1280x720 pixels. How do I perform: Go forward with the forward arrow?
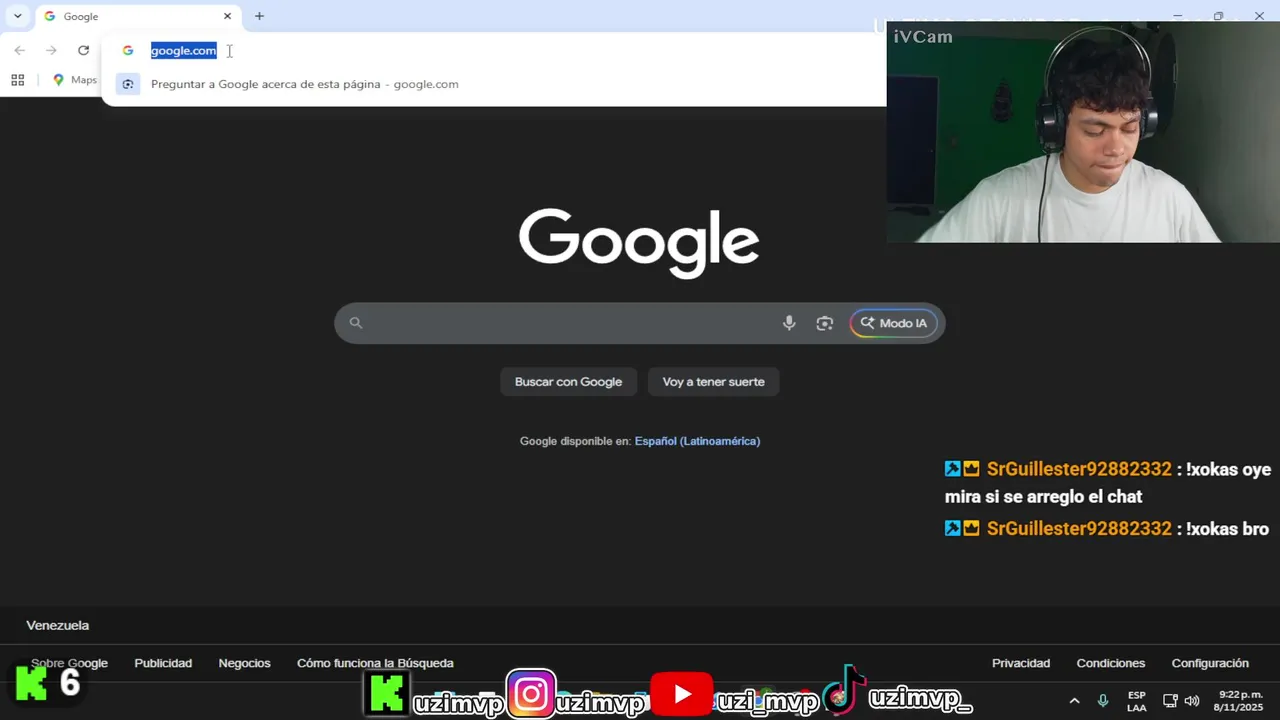pyautogui.click(x=51, y=50)
